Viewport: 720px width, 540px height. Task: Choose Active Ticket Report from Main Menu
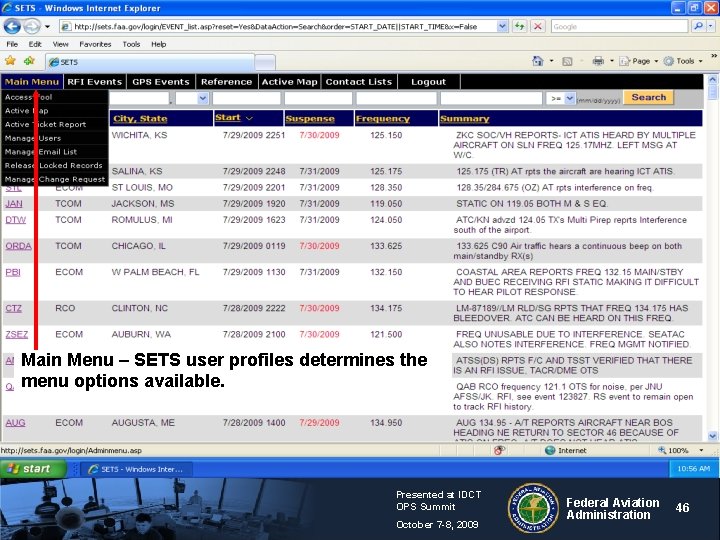(55, 124)
